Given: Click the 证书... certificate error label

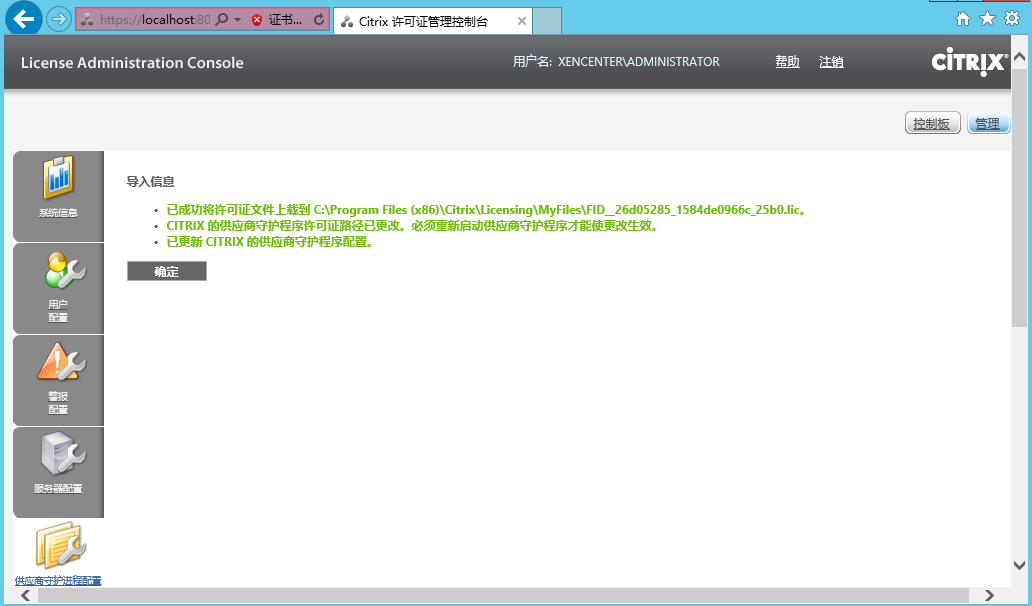Looking at the screenshot, I should [x=286, y=20].
